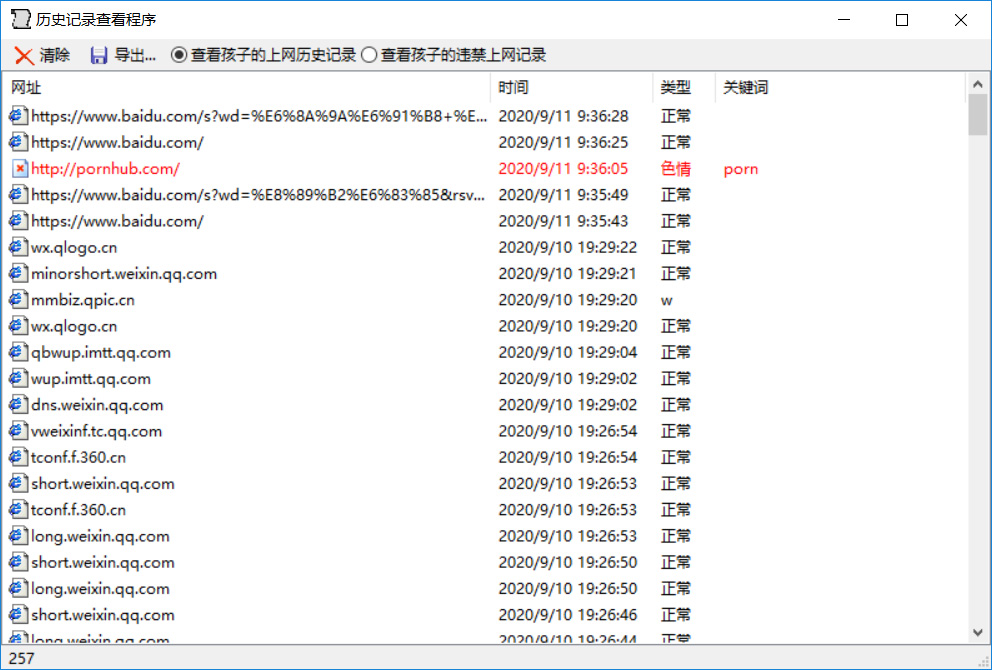Image resolution: width=992 pixels, height=670 pixels.
Task: Click baidu search URL containing %E8%89%B2
Action: pos(258,195)
